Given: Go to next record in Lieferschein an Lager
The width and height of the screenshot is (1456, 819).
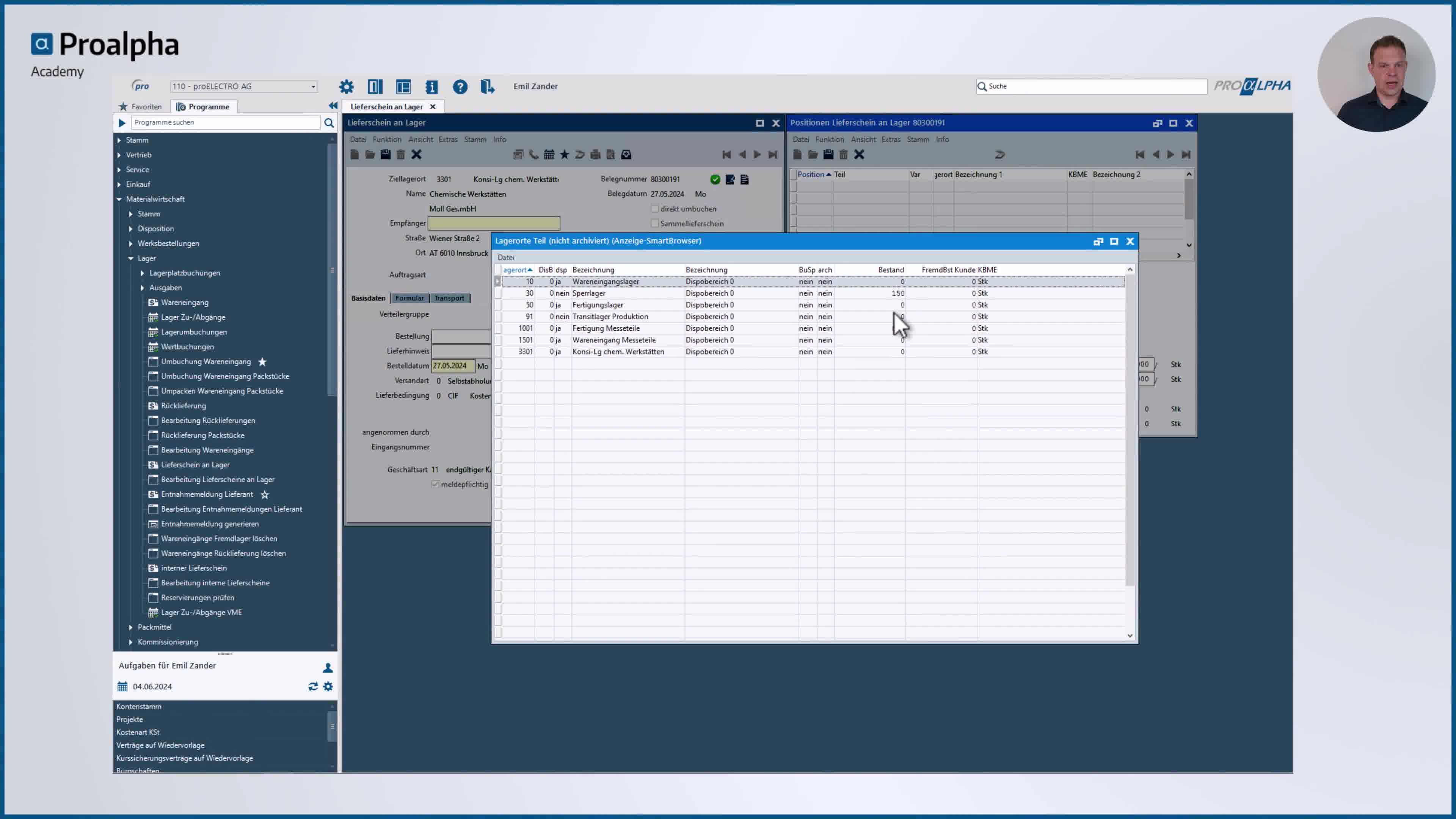Looking at the screenshot, I should tap(758, 154).
